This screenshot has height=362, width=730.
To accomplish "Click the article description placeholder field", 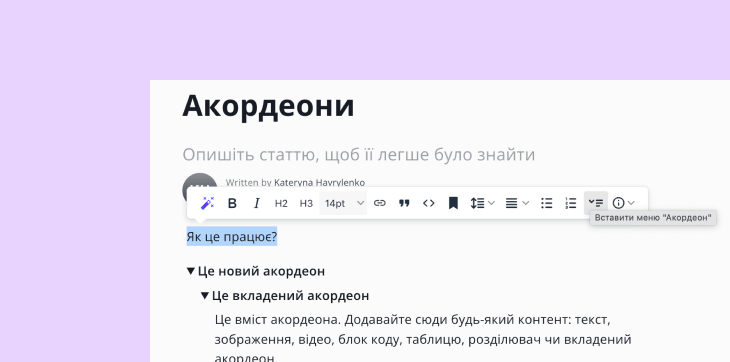I will point(358,154).
